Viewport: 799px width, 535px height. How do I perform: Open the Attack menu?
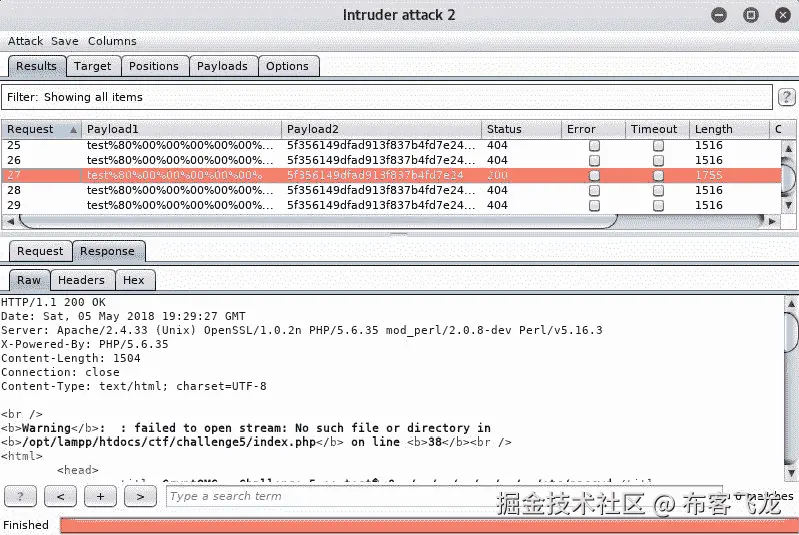pos(25,41)
